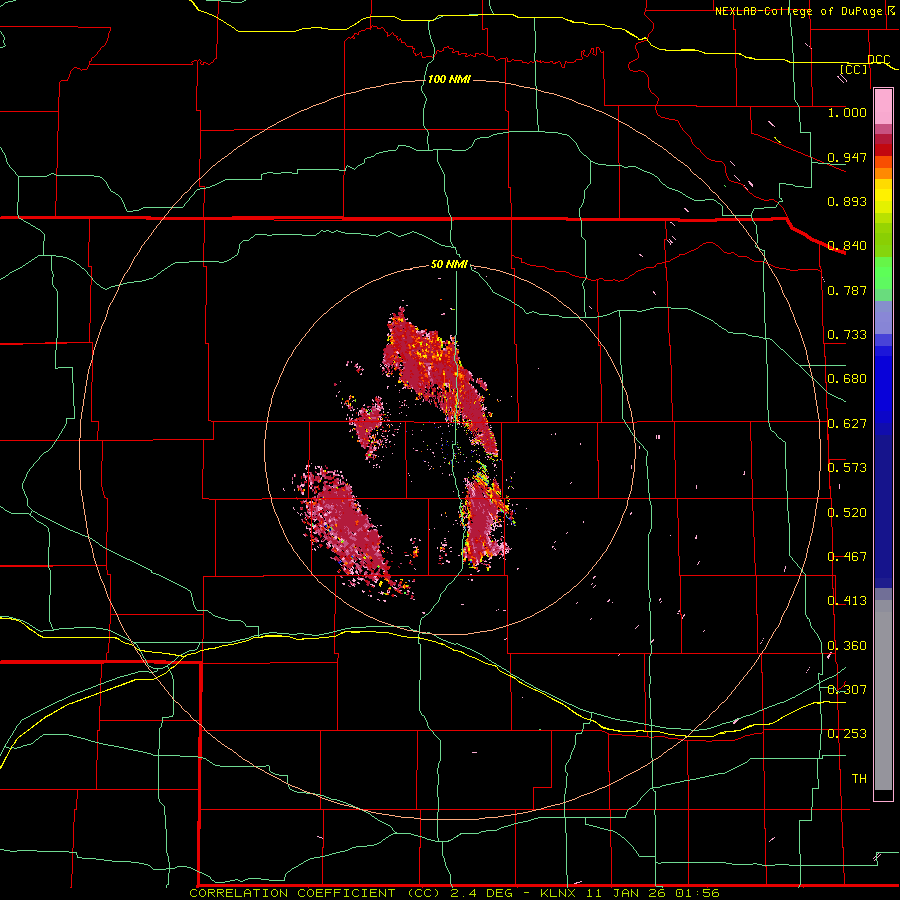Click the 0.627 scale value
The image size is (900, 900).
(847, 424)
